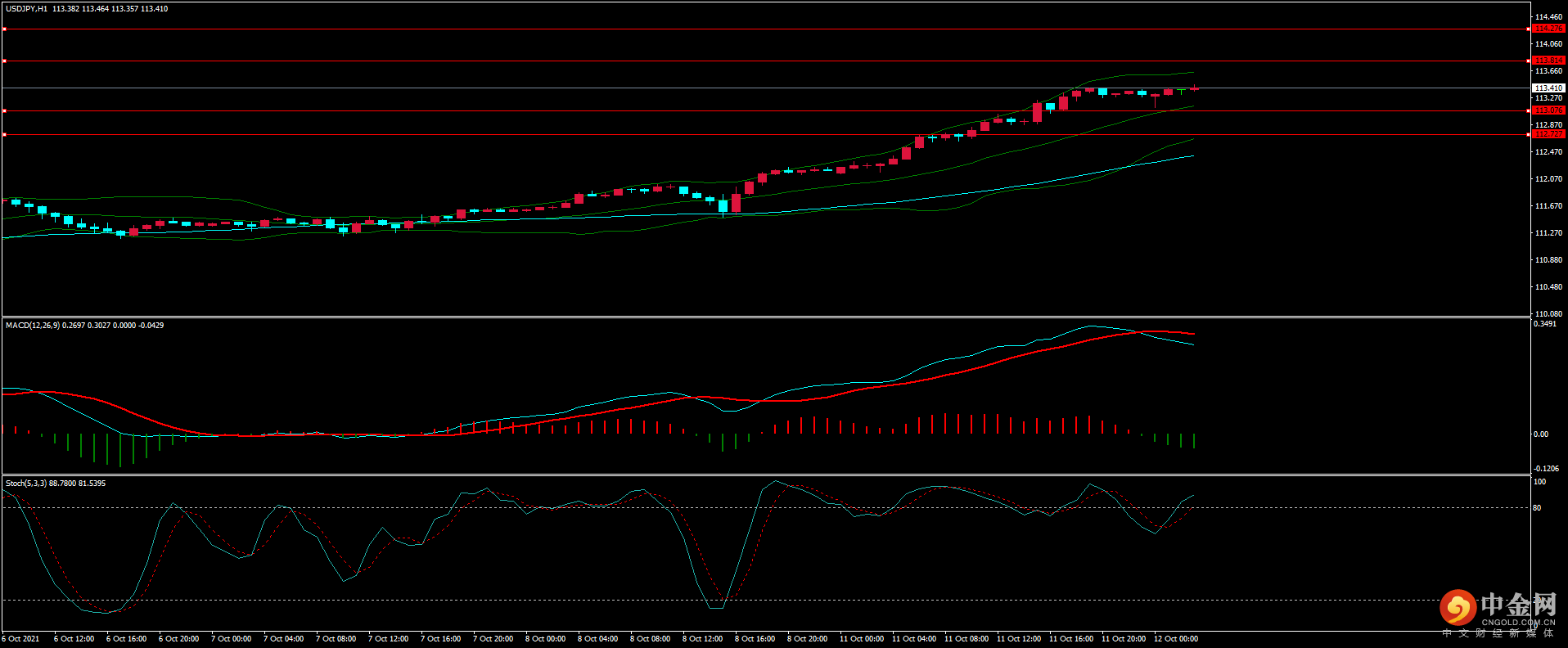Click the Stochastic 80 level scale label
The height and width of the screenshot is (648, 1568).
[1537, 508]
